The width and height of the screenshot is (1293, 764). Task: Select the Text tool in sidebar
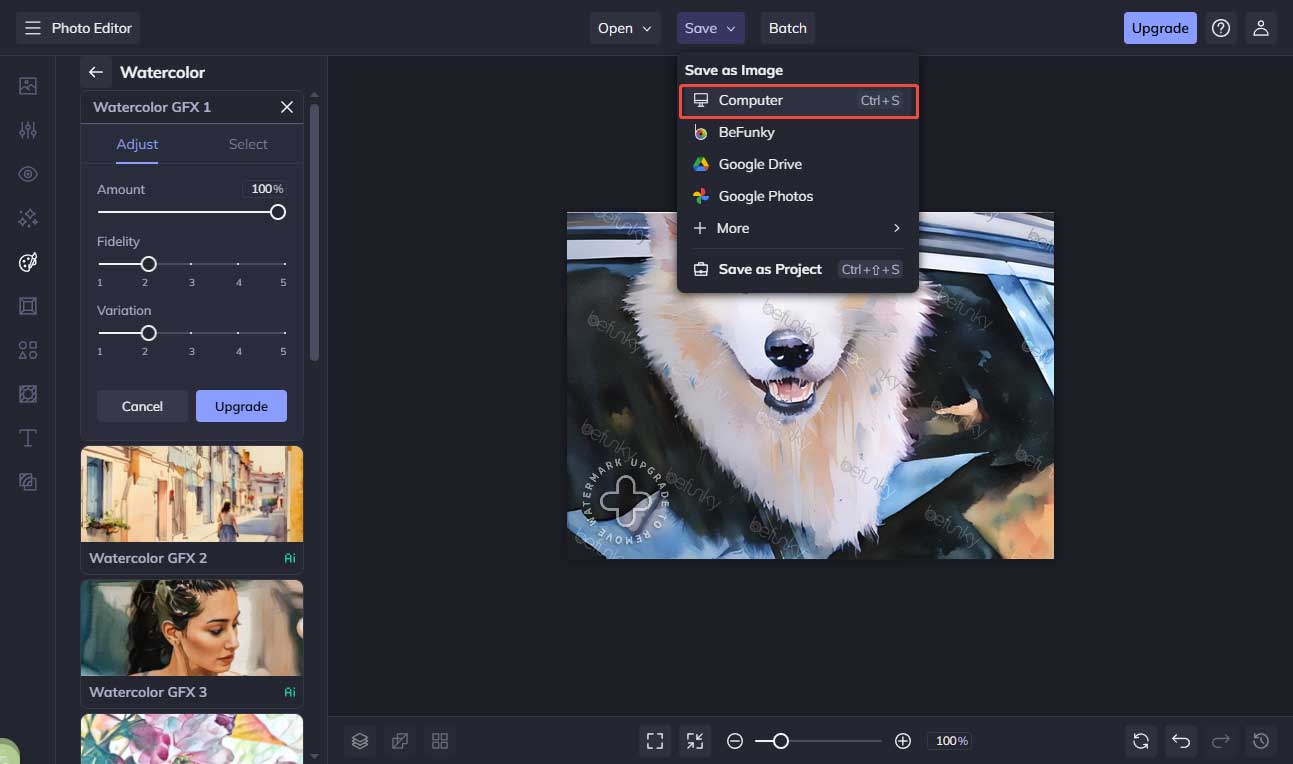[x=28, y=438]
